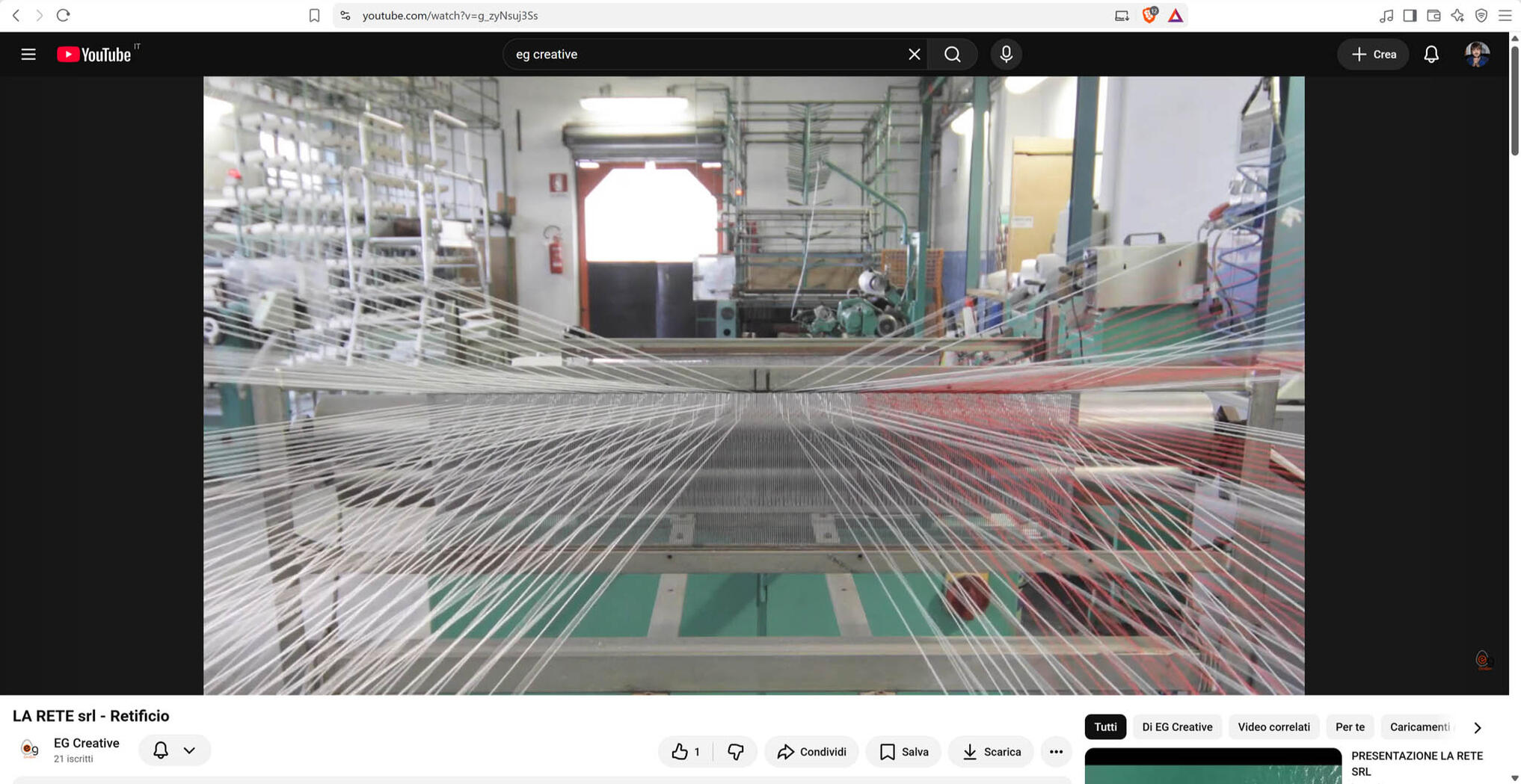Like the video with thumbs up
This screenshot has width=1521, height=784.
point(686,751)
